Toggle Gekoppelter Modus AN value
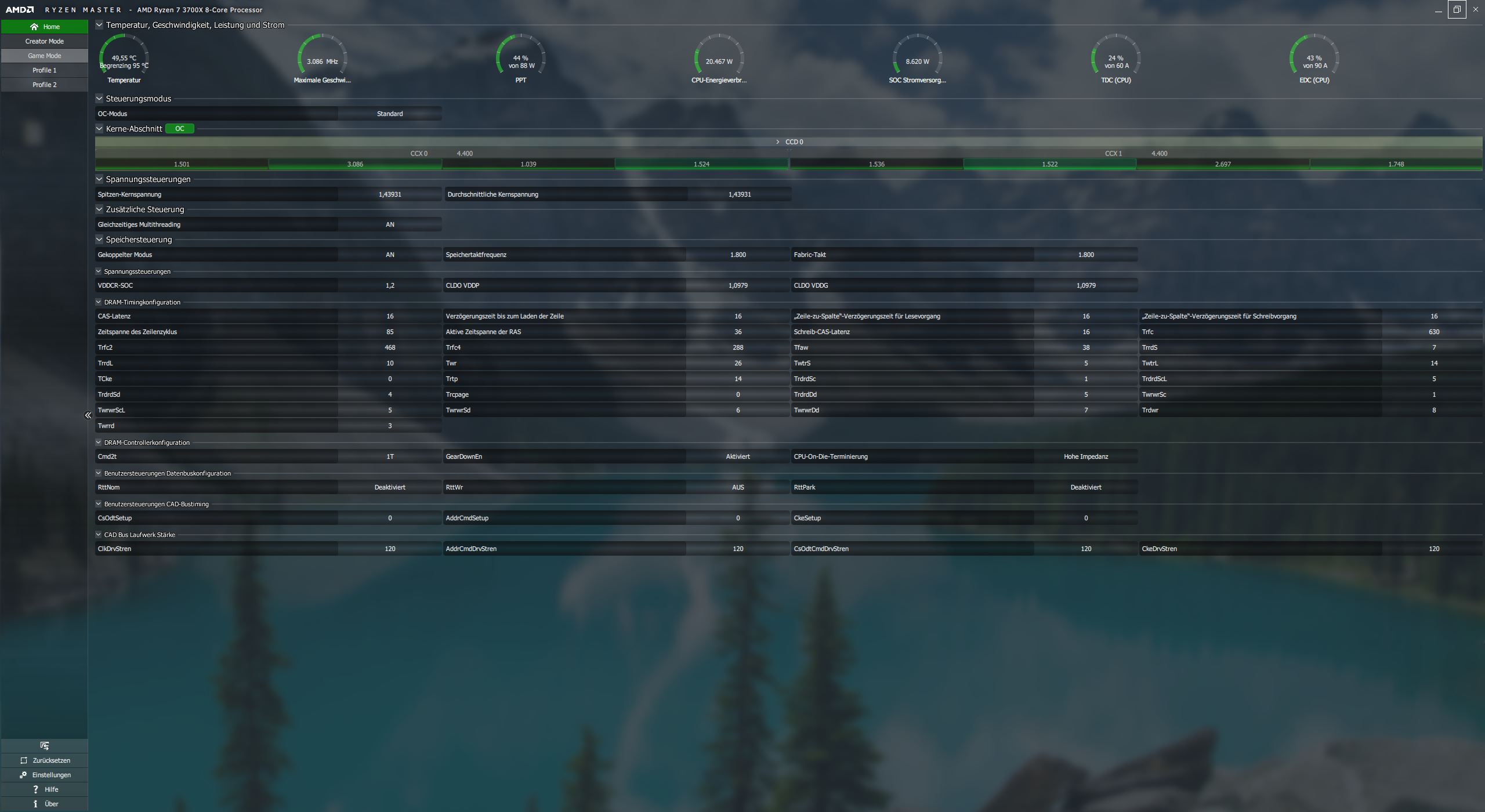Screen dimensions: 1485x812 click(390, 255)
